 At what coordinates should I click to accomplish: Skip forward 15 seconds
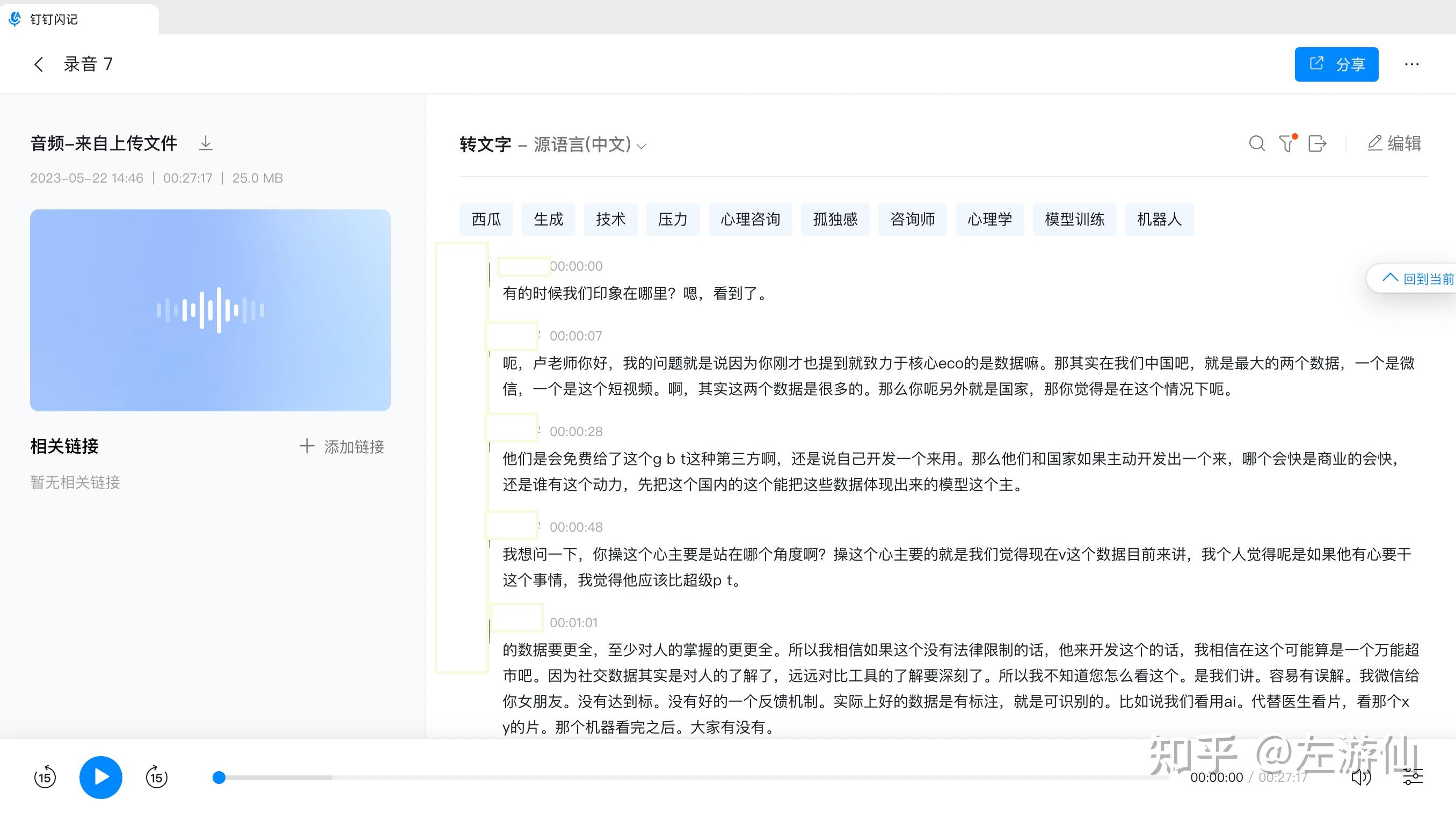tap(157, 778)
